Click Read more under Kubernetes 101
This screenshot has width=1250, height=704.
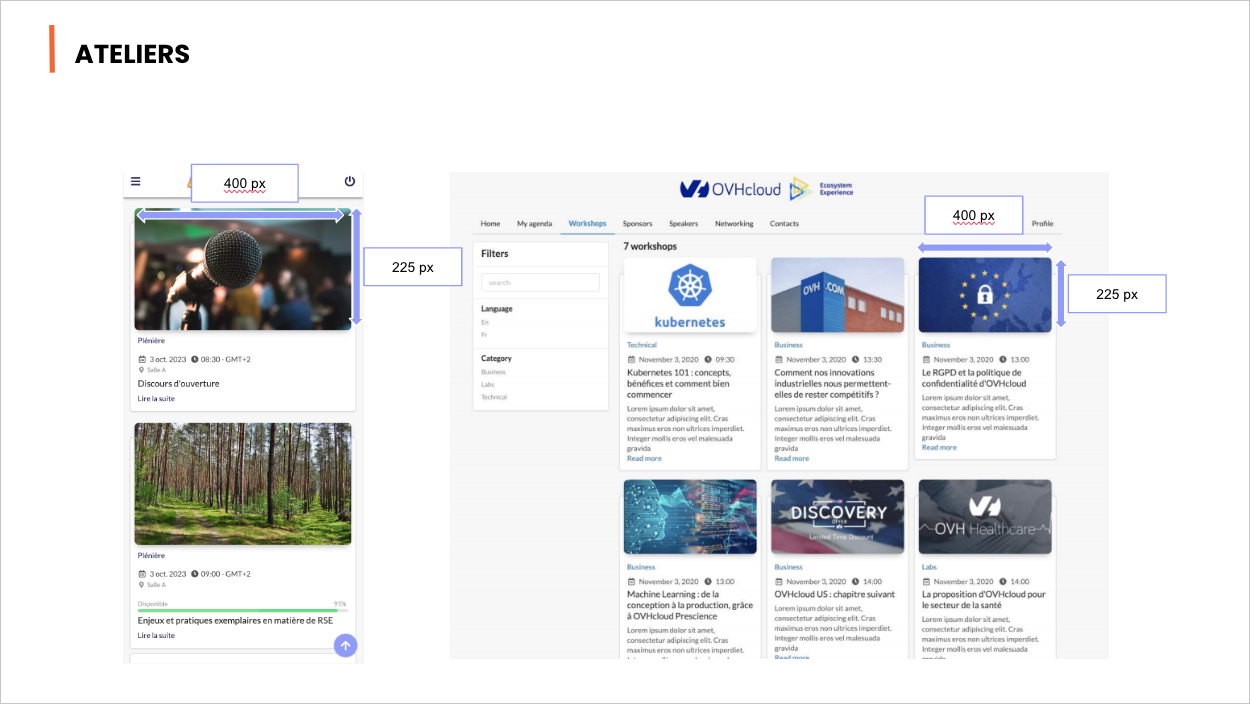click(644, 459)
